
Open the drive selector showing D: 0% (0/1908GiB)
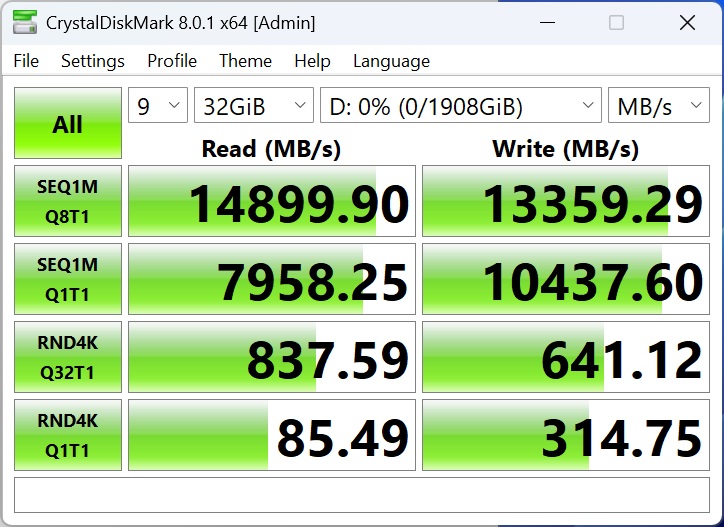click(x=461, y=105)
